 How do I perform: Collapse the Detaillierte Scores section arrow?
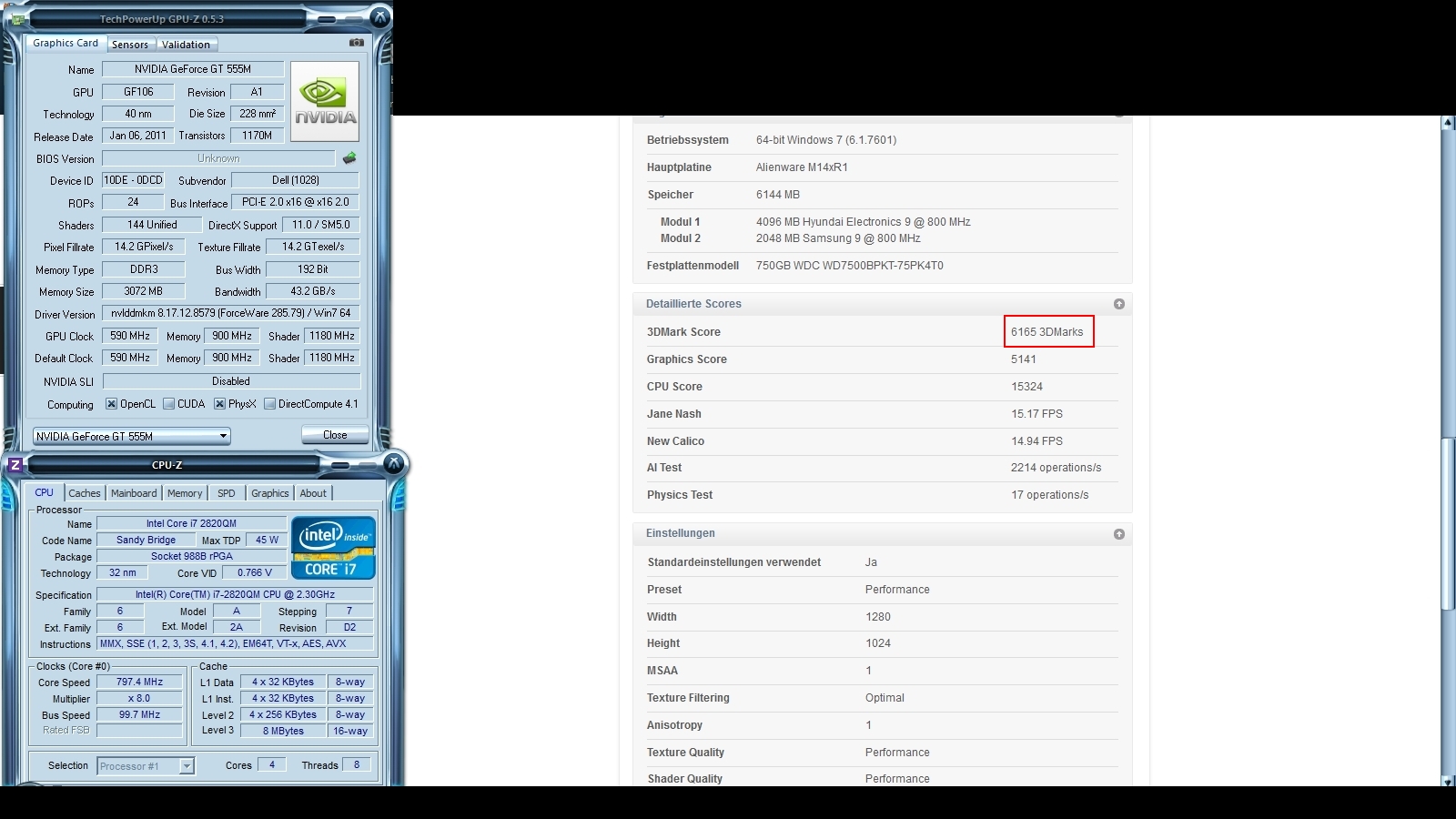coord(1119,304)
